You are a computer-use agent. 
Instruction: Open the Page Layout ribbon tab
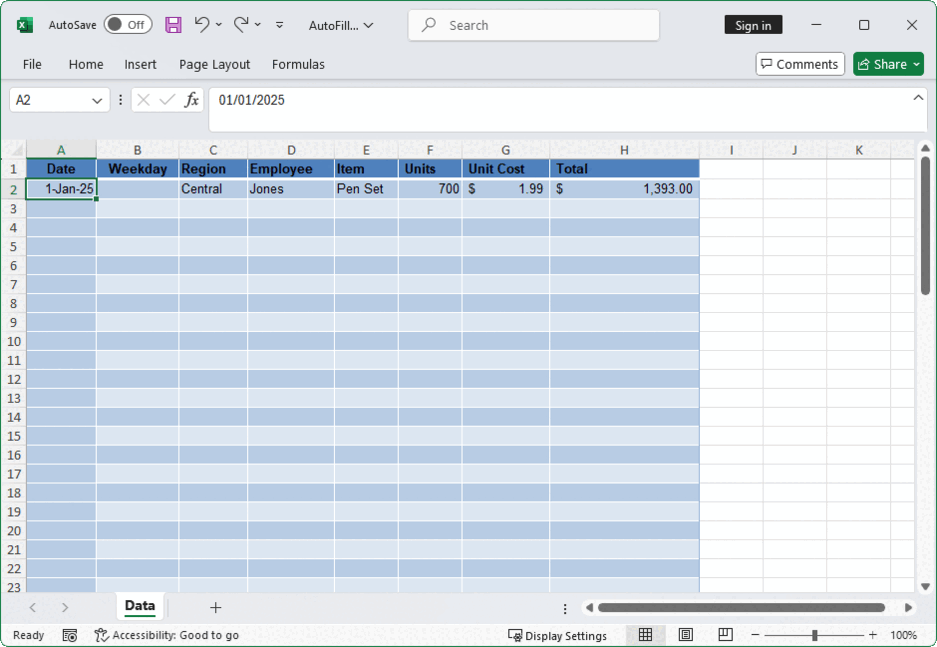214,64
